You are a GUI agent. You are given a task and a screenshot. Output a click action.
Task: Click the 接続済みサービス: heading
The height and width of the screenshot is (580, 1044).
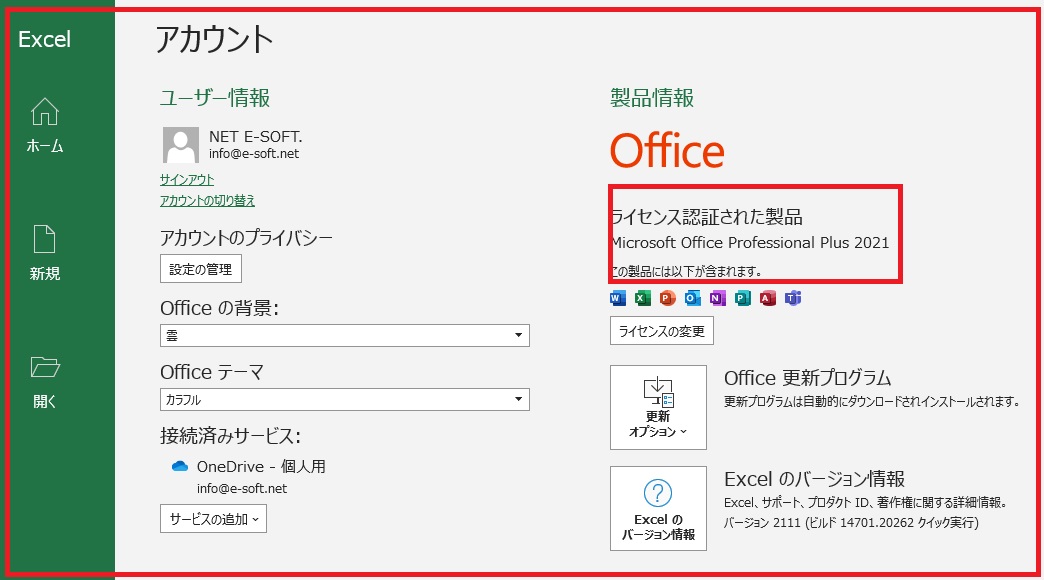click(x=230, y=436)
